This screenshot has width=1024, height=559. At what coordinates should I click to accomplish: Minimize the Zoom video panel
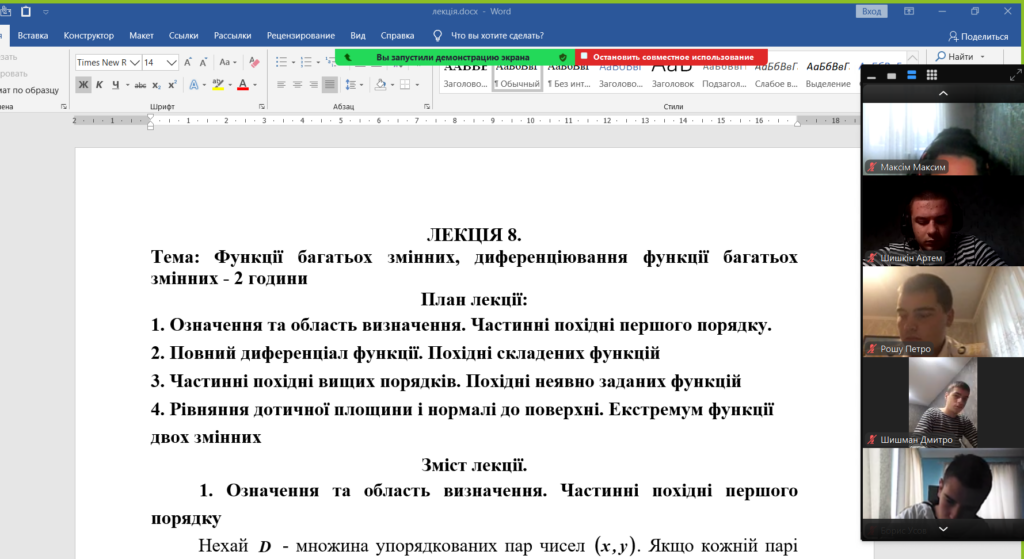(x=871, y=76)
